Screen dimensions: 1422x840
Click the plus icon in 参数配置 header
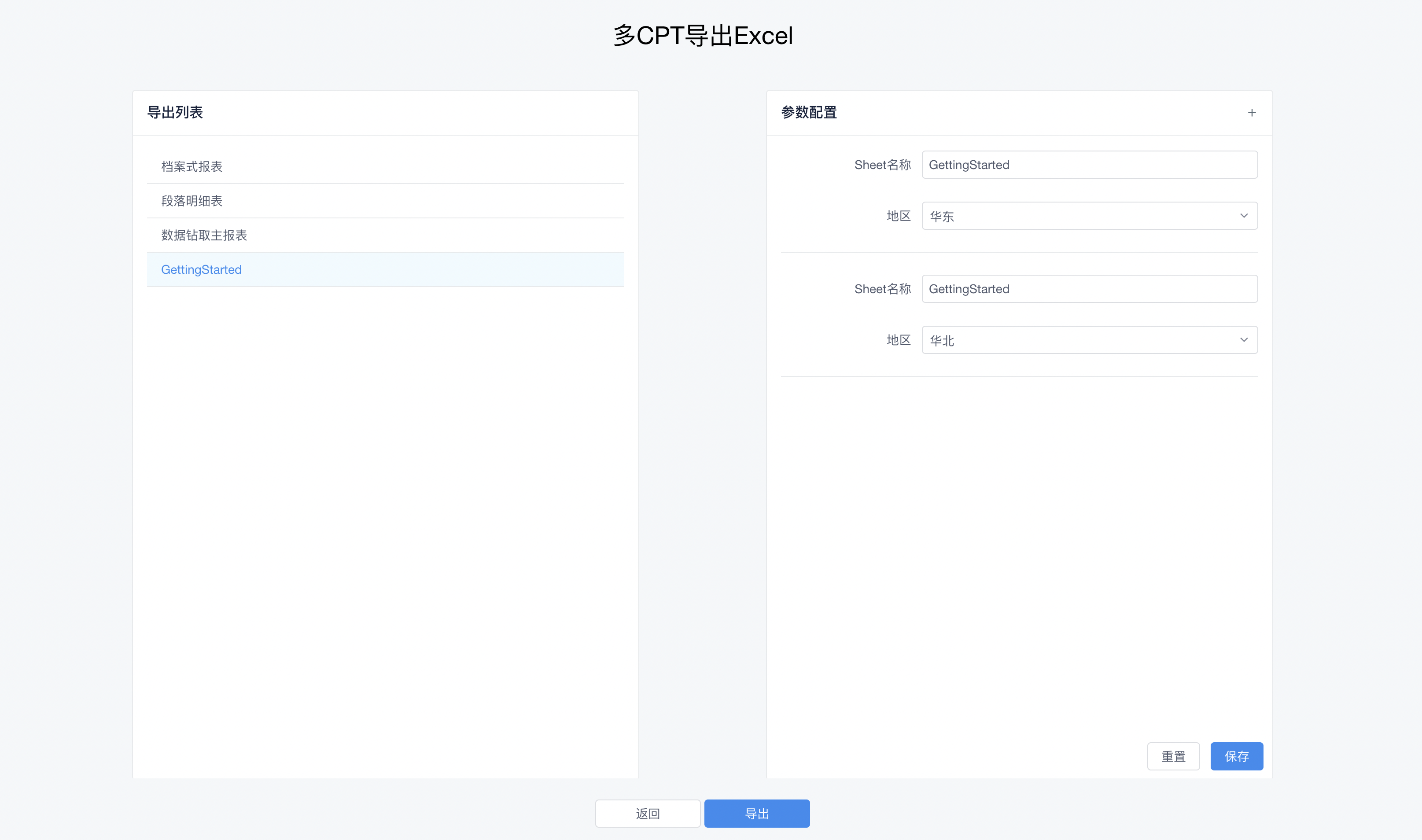[1252, 113]
